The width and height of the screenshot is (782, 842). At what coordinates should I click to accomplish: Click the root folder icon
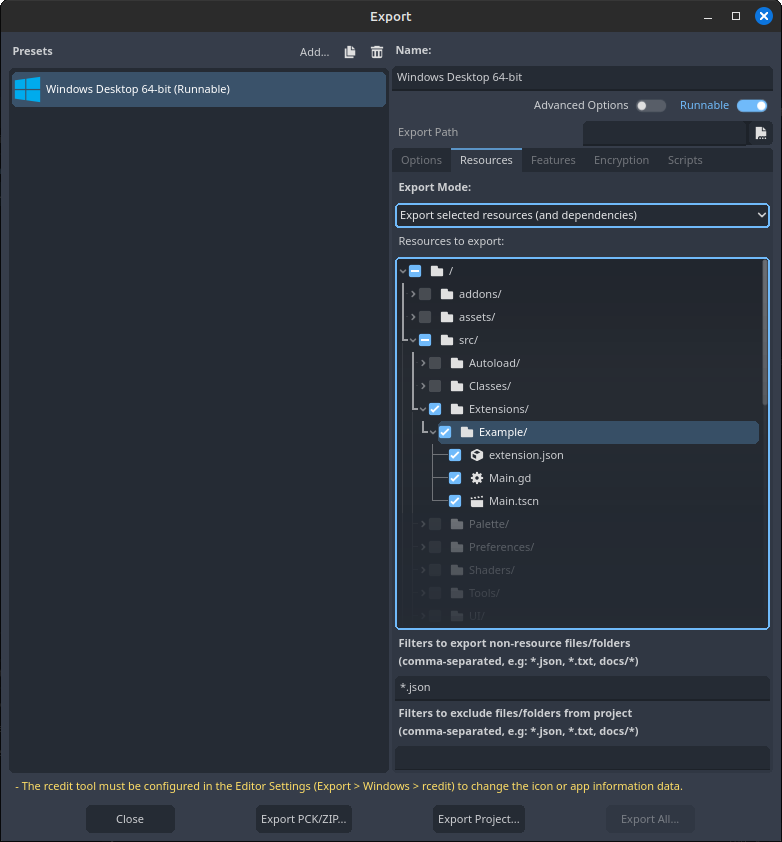click(x=437, y=271)
